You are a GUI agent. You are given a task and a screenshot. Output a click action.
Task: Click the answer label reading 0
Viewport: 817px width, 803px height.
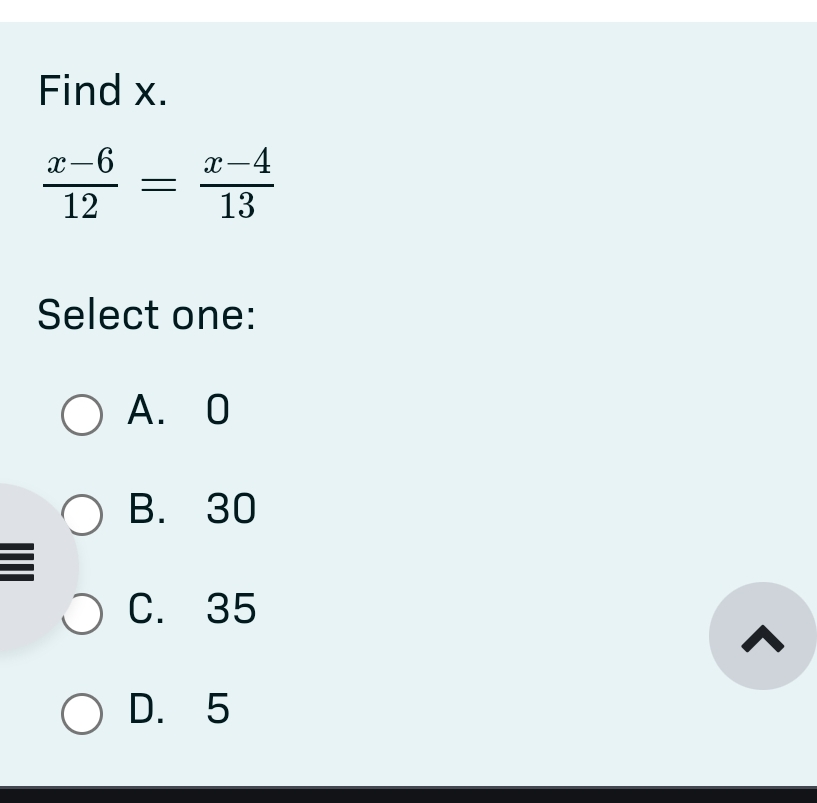point(217,410)
